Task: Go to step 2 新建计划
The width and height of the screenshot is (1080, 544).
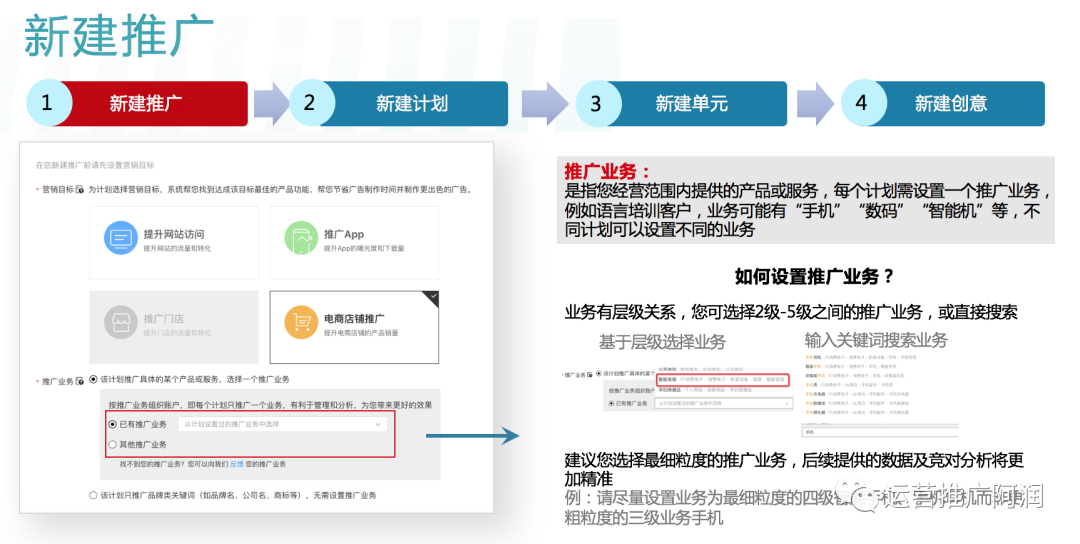Action: 399,103
